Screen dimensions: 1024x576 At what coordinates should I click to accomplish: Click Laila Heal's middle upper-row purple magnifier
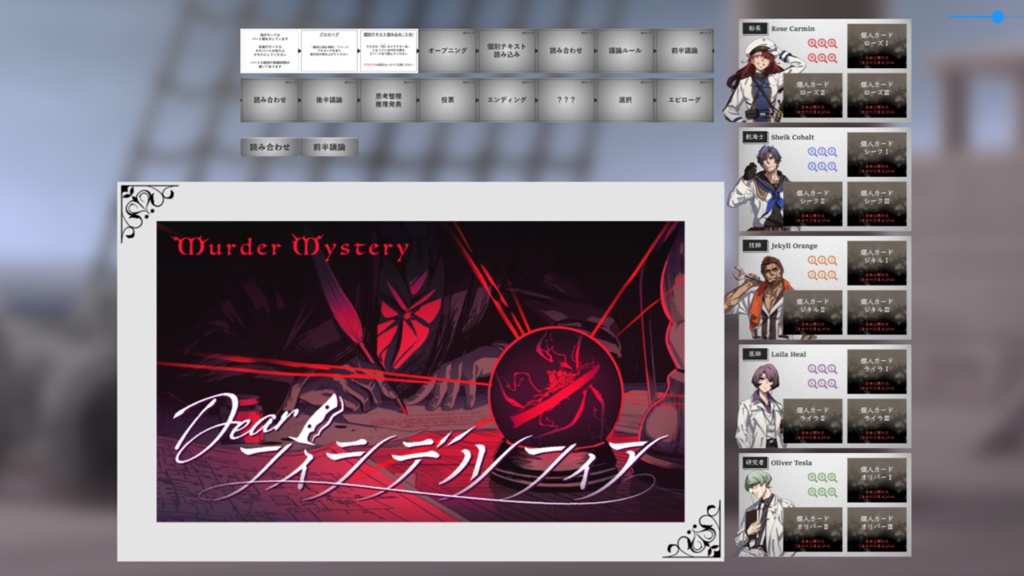coord(822,369)
